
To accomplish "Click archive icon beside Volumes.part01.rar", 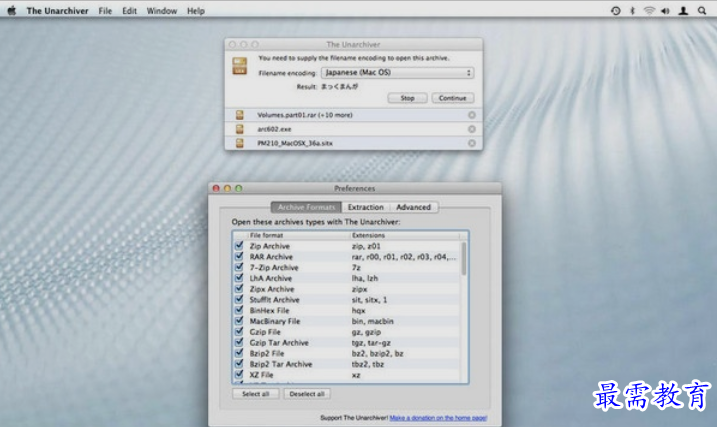I will click(x=240, y=115).
